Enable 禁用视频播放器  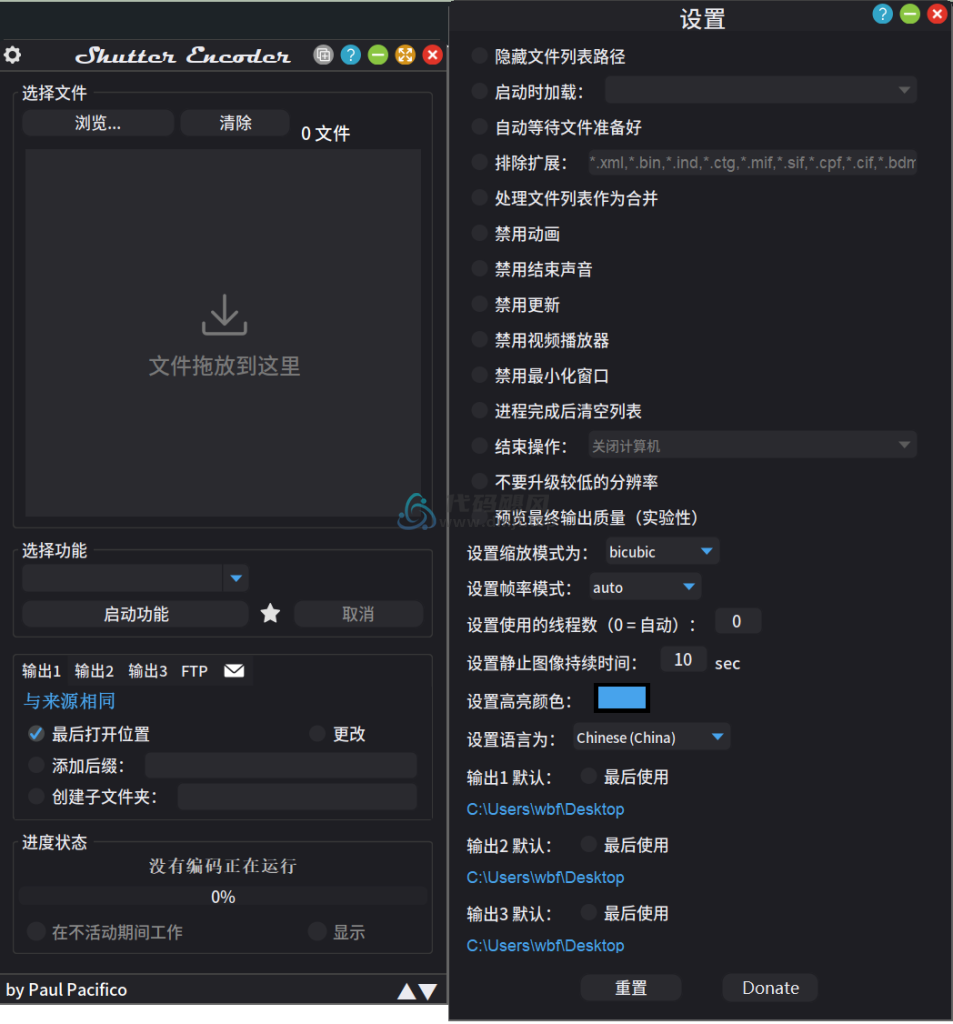tap(479, 340)
